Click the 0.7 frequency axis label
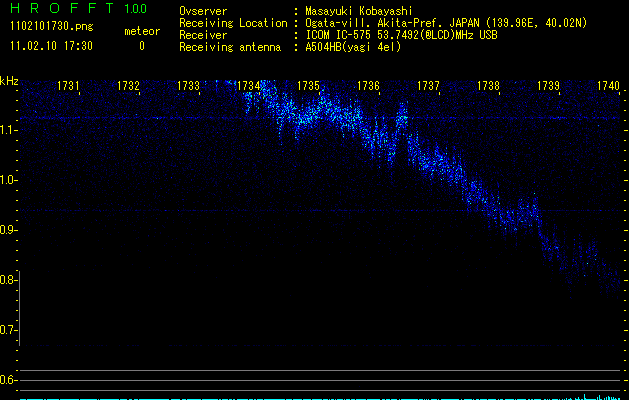 (9, 330)
